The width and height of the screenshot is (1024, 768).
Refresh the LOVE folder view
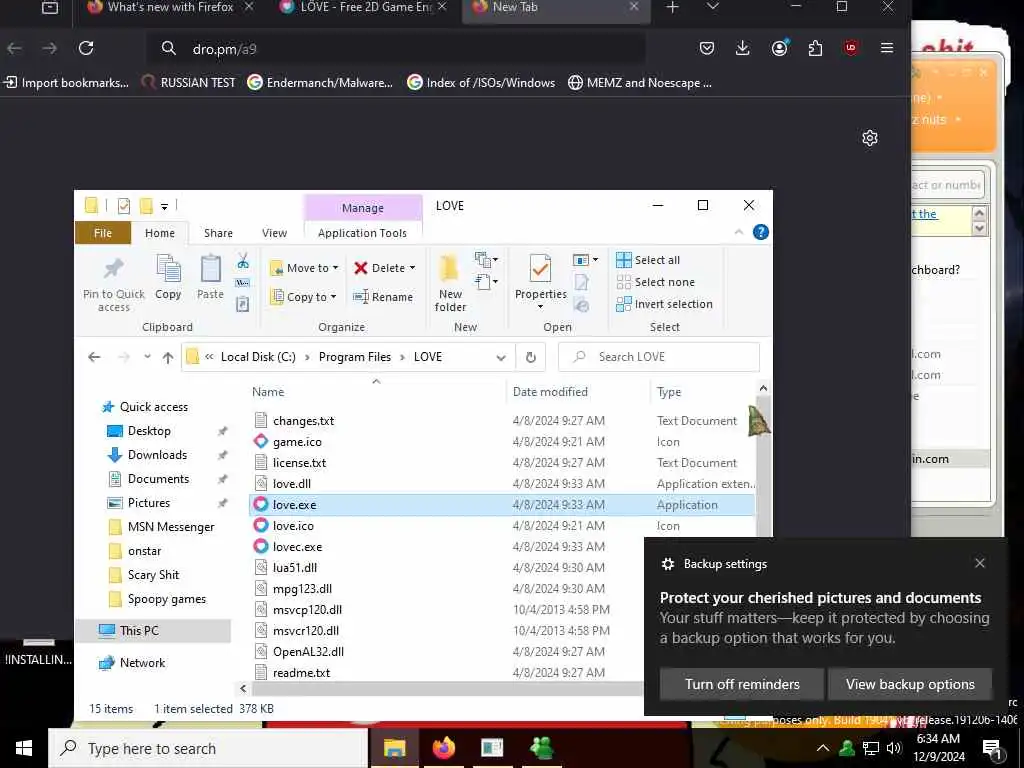531,357
